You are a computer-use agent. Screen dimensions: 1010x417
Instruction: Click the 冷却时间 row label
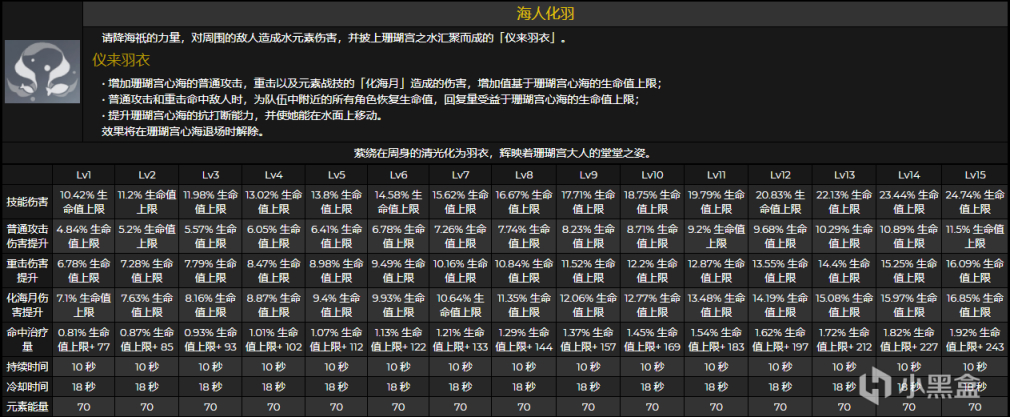[28, 387]
